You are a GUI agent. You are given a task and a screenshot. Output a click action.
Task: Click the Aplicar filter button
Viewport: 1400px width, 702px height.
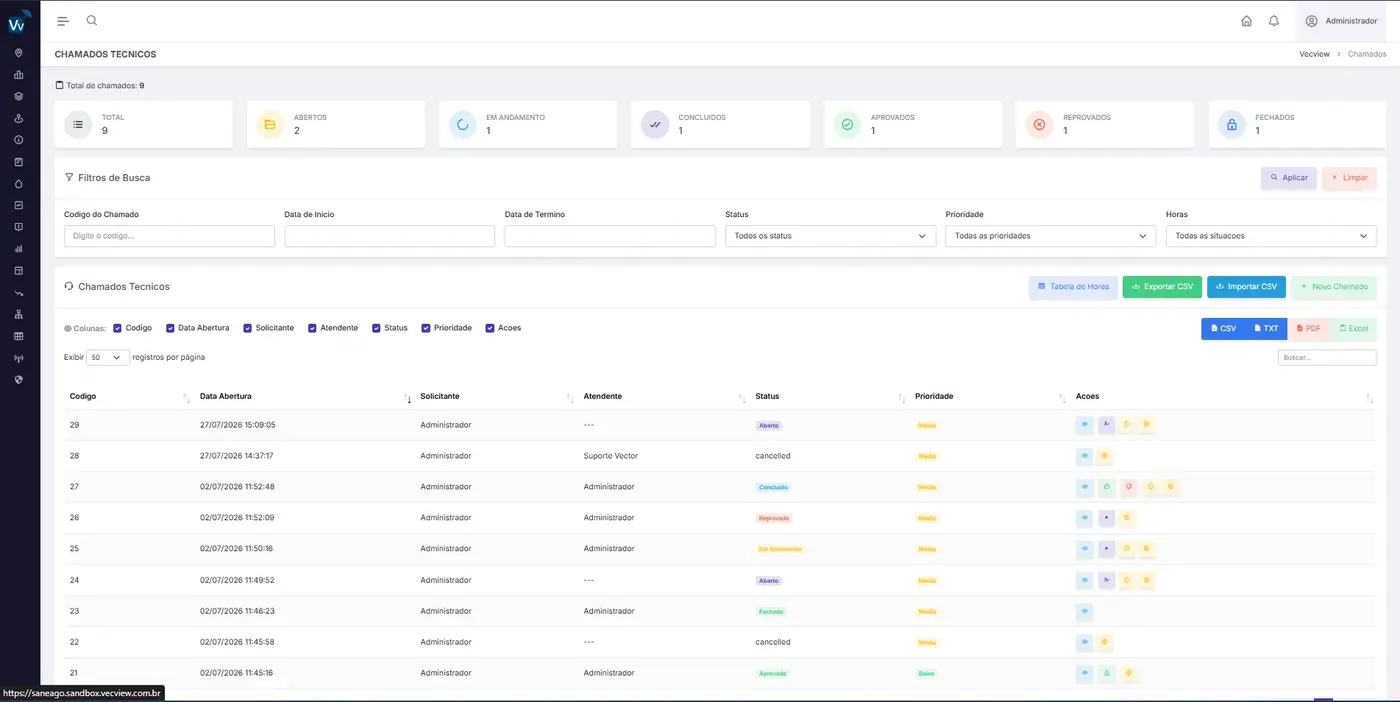(1289, 178)
